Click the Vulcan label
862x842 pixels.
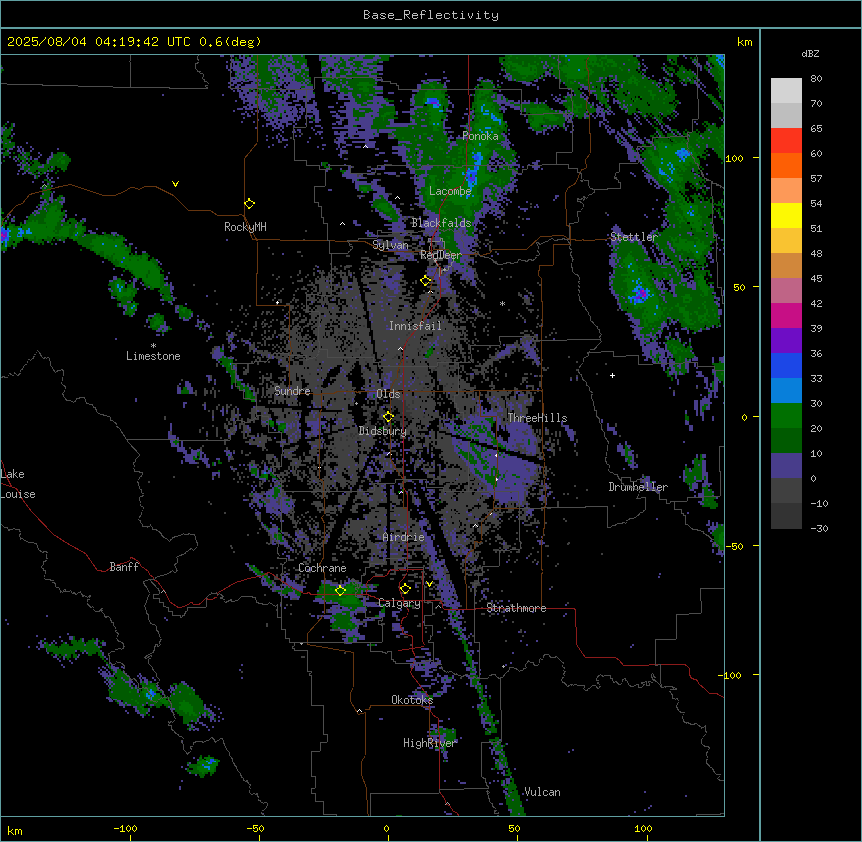pos(542,792)
